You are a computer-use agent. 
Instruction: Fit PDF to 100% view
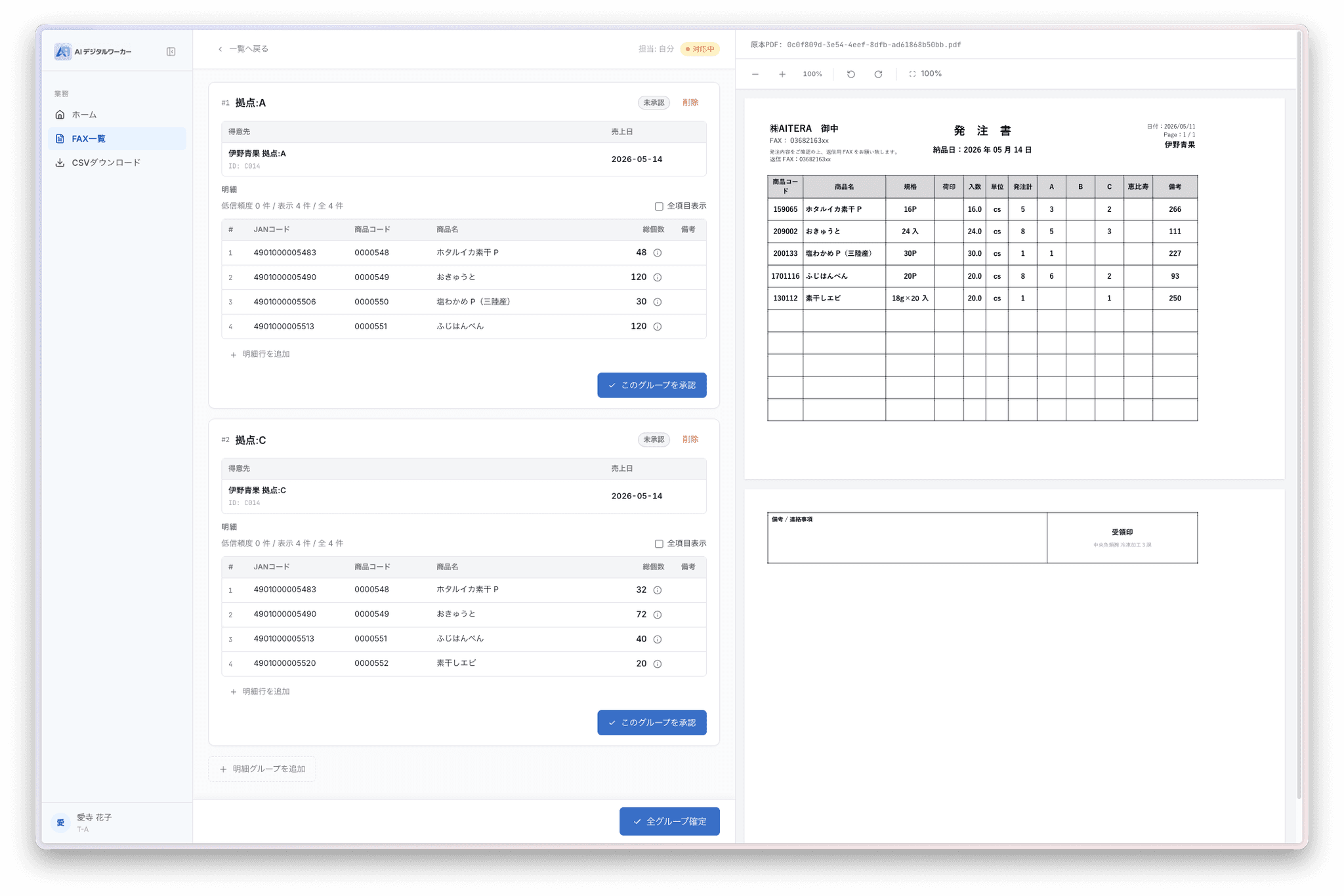pos(925,74)
